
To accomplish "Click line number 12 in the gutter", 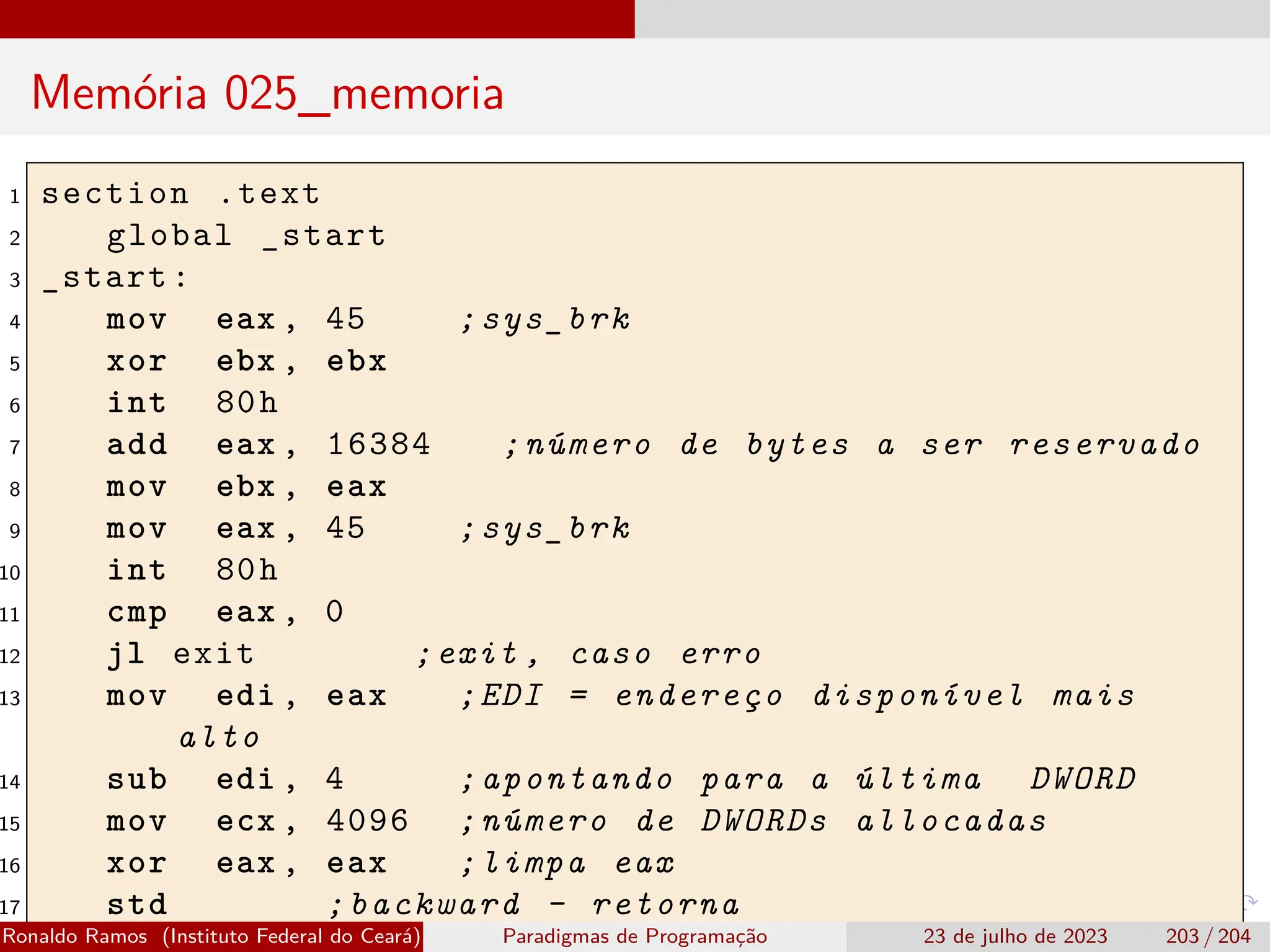I will click(11, 656).
